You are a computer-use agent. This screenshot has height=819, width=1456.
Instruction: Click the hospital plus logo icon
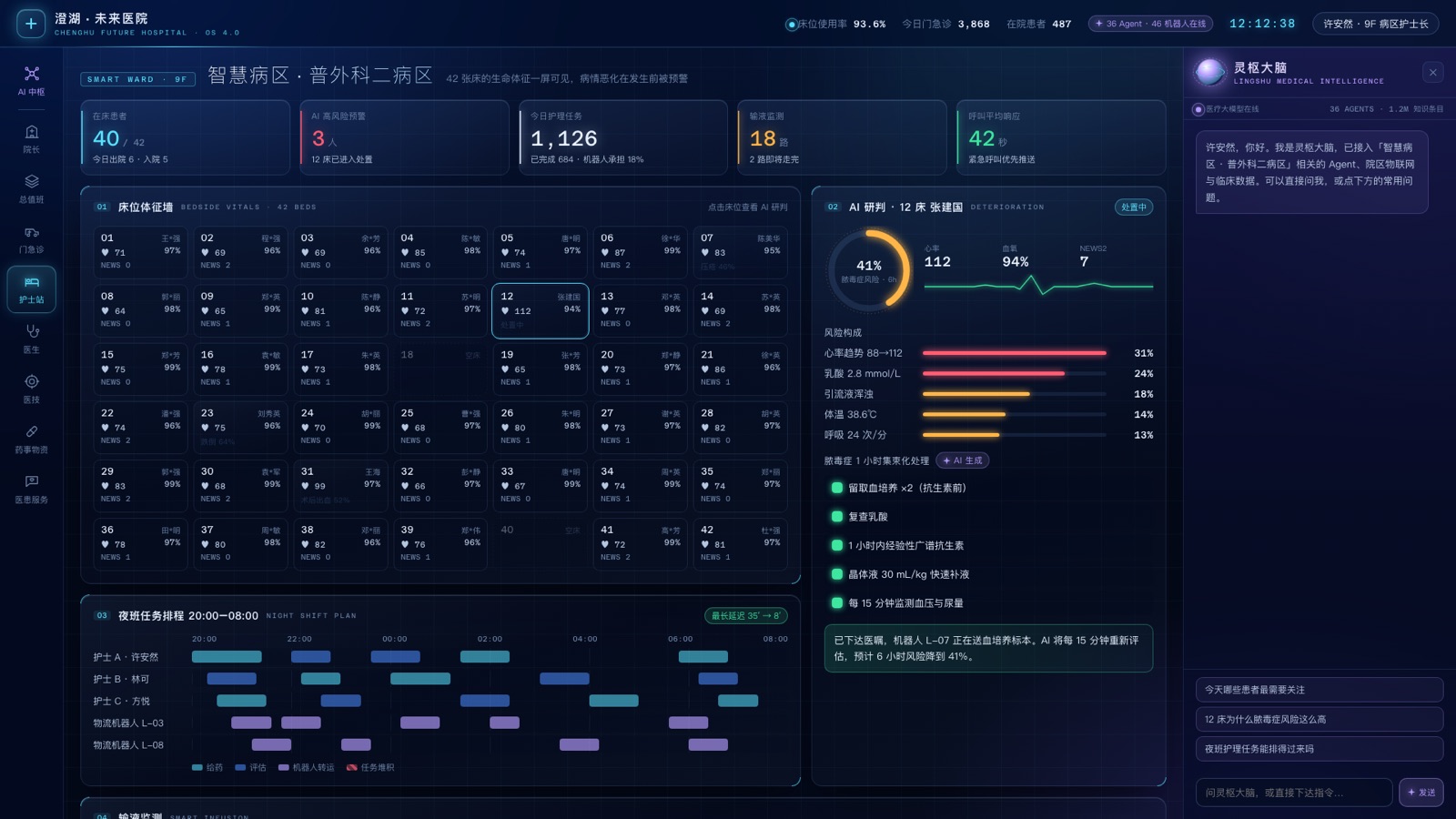31,24
